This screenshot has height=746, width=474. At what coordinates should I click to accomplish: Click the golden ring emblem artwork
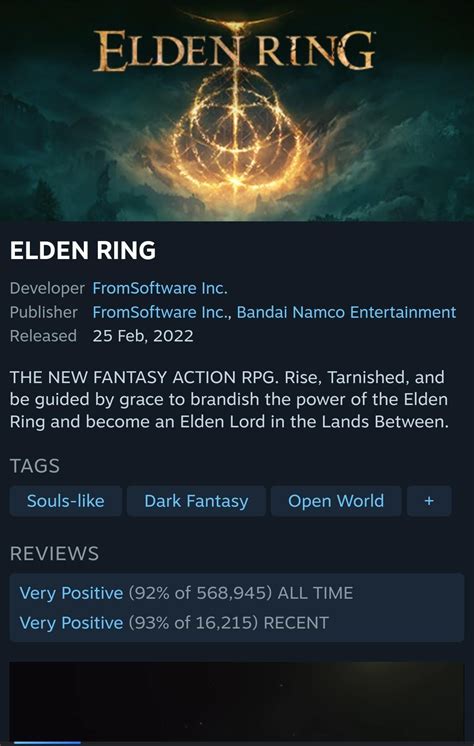(x=237, y=131)
